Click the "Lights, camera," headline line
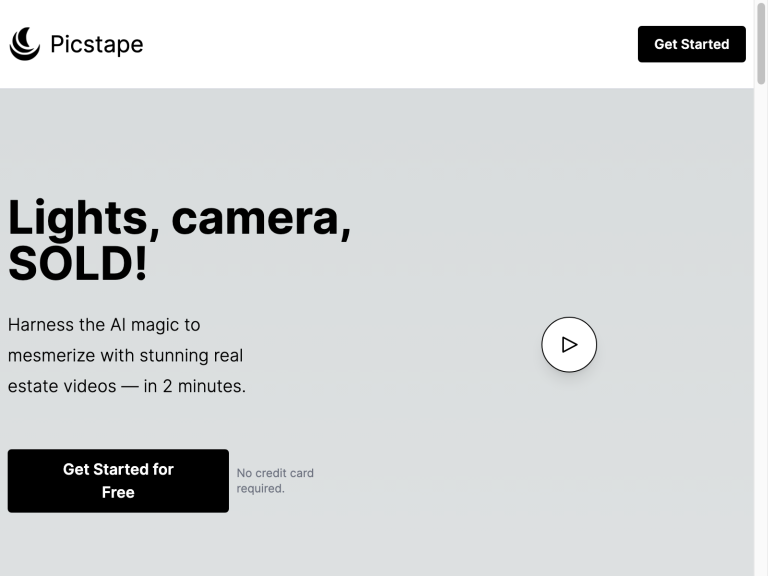This screenshot has height=576, width=768. point(179,217)
